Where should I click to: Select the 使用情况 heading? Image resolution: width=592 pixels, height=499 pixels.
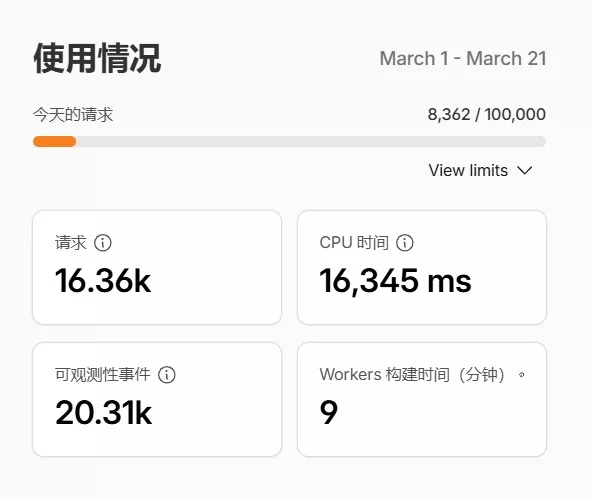coord(97,58)
